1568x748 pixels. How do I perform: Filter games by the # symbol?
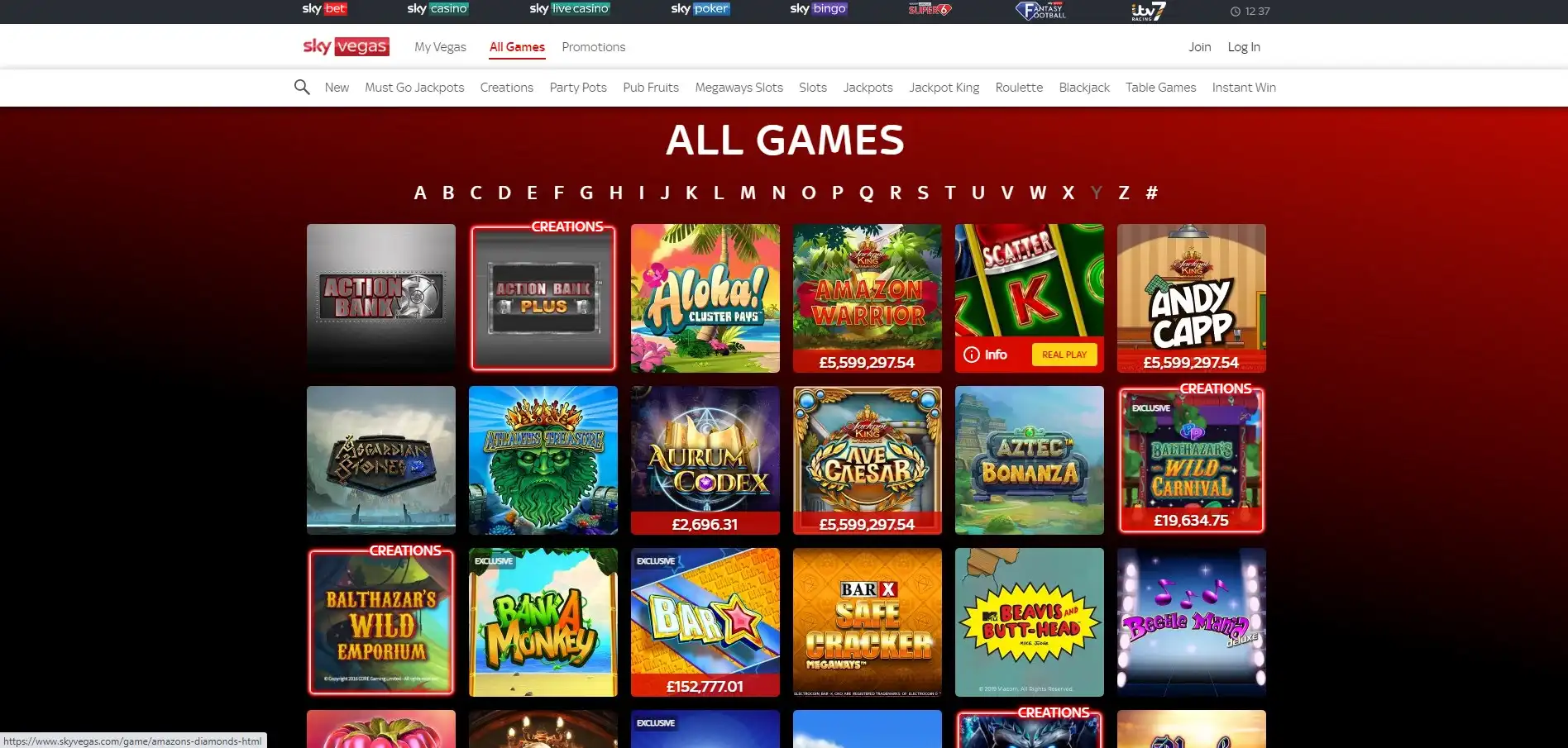(1151, 193)
